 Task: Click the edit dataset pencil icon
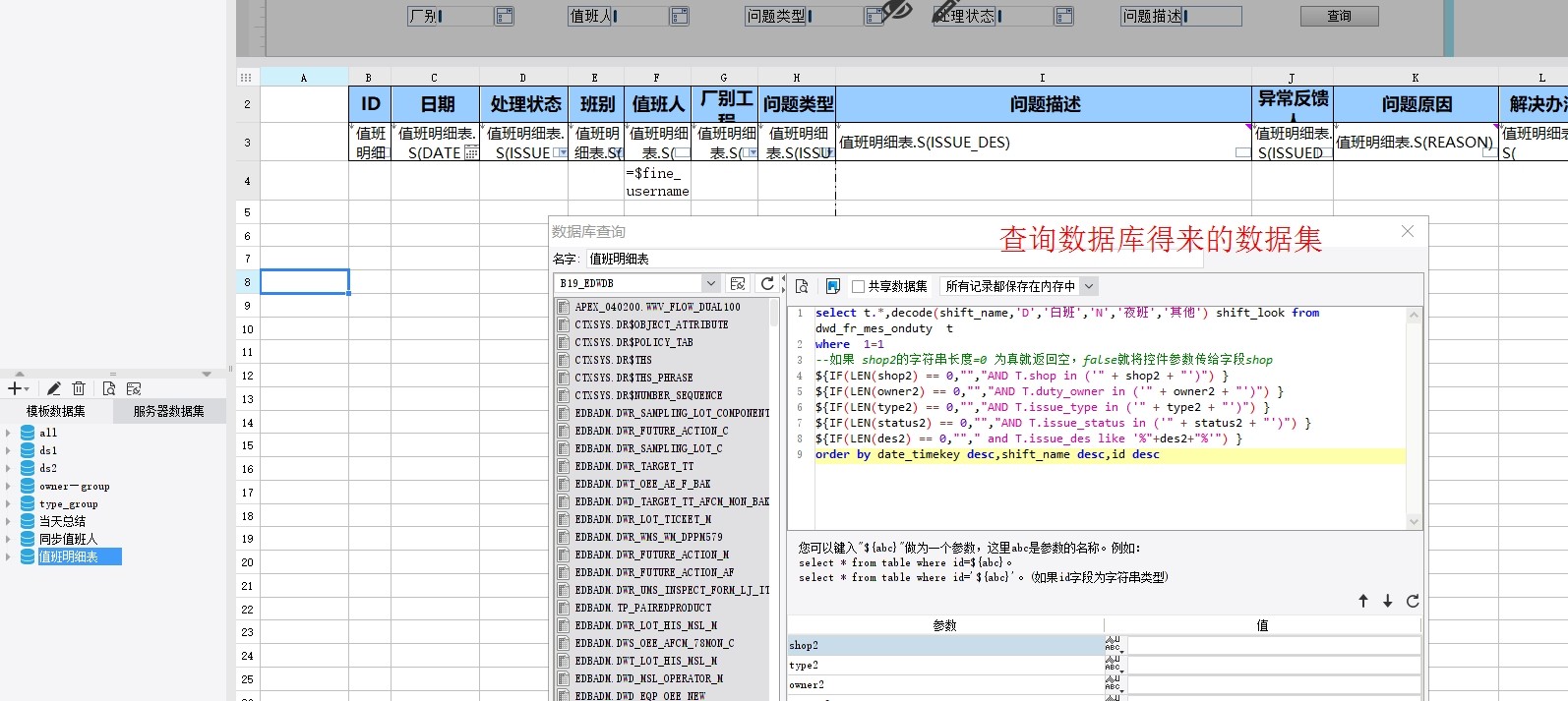pyautogui.click(x=54, y=388)
